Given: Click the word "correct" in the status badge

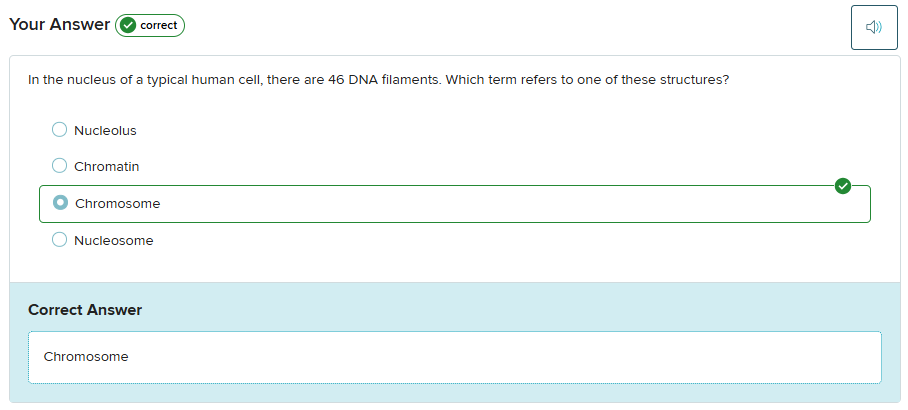Looking at the screenshot, I should [158, 26].
